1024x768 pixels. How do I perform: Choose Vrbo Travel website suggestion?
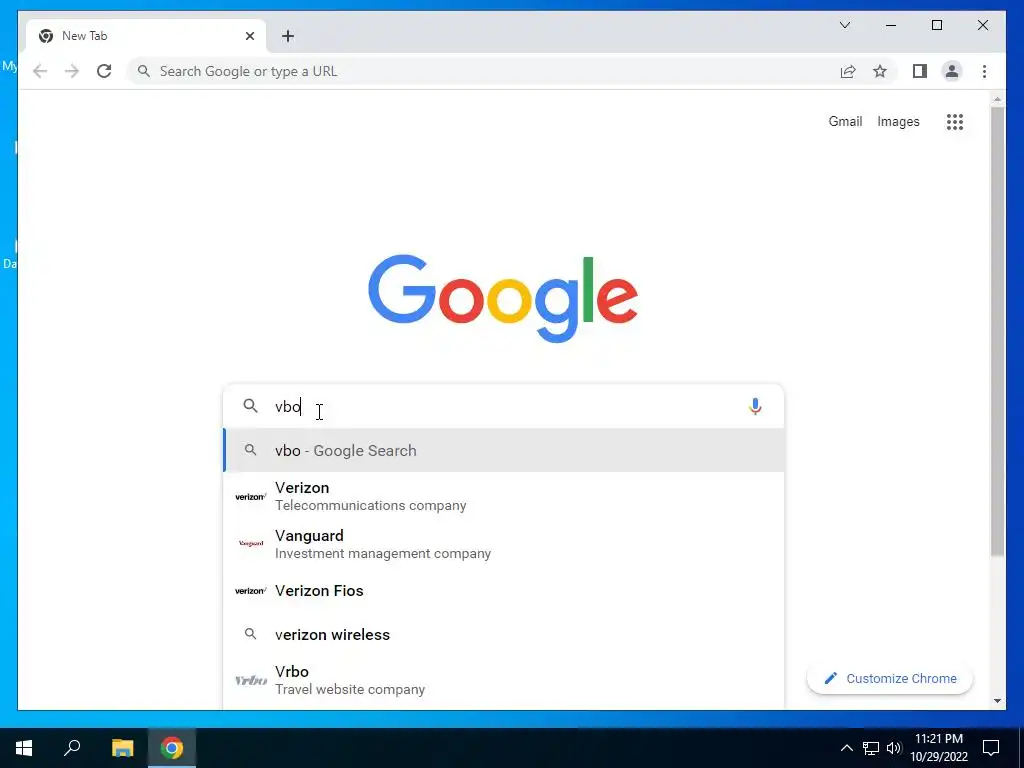(x=503, y=680)
